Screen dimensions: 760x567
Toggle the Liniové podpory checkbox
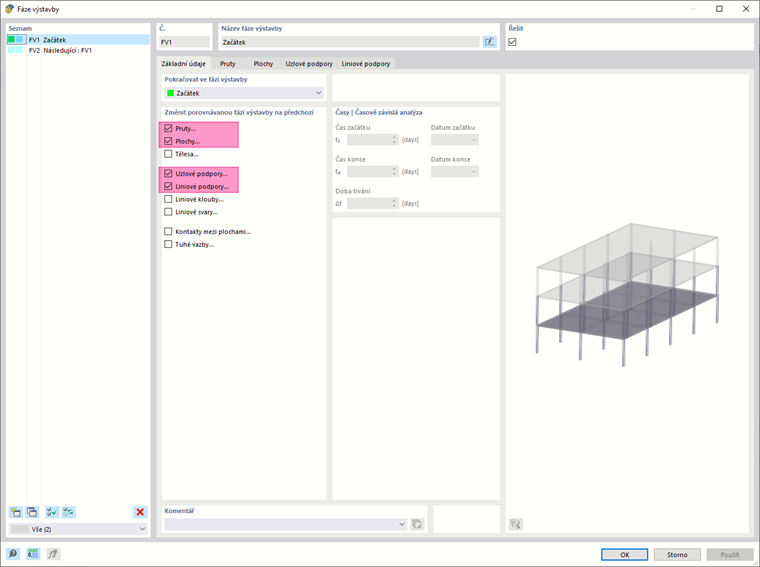168,186
